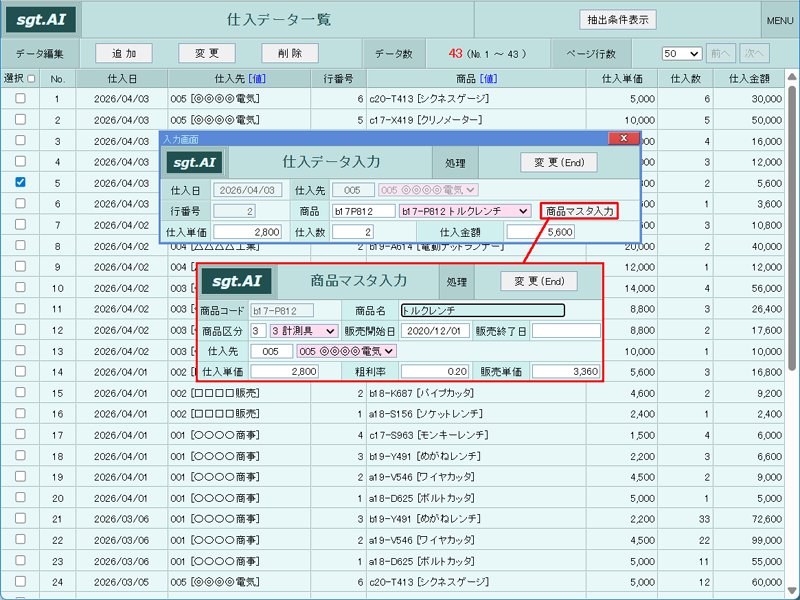Screen dimensions: 800x600
Task: Click the 販売単価 field showing 3,360
Action: click(566, 371)
